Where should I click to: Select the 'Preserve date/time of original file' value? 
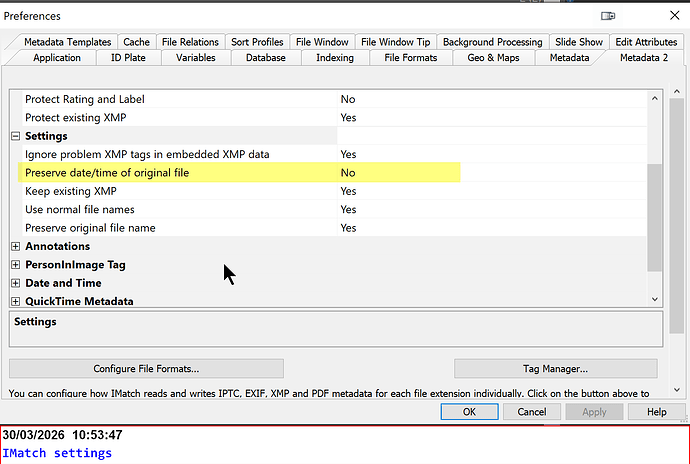pos(348,173)
